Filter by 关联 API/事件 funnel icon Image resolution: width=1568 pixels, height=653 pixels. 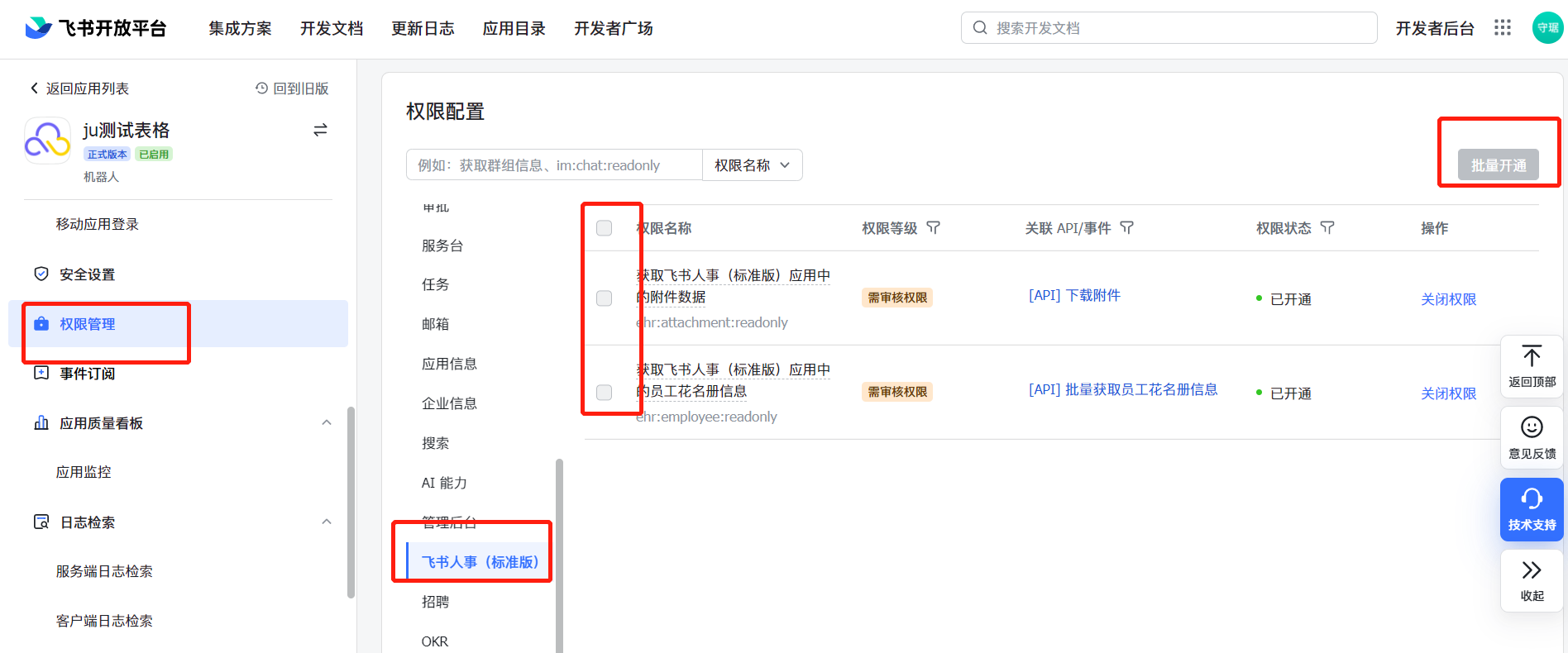(x=1126, y=227)
